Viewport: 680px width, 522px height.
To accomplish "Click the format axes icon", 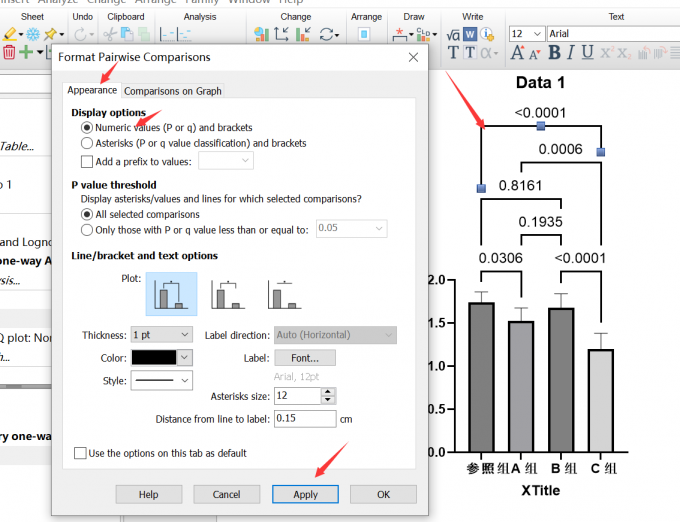I will pyautogui.click(x=282, y=34).
